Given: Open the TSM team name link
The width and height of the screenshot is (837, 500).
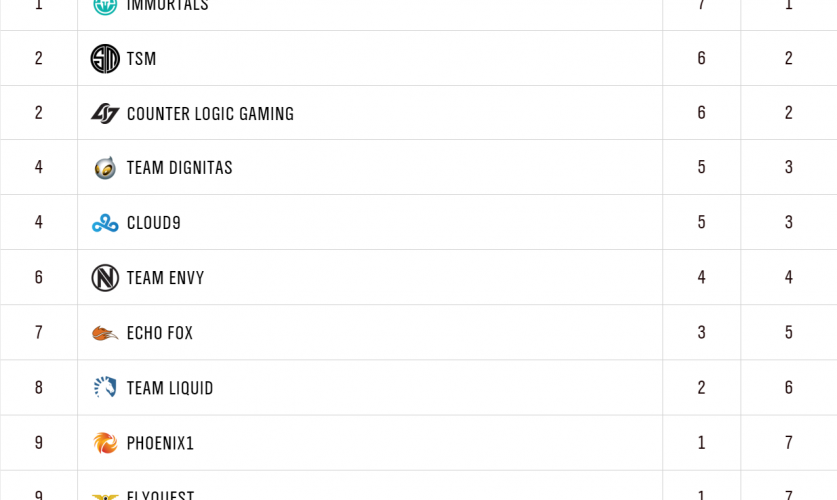Looking at the screenshot, I should click(142, 59).
